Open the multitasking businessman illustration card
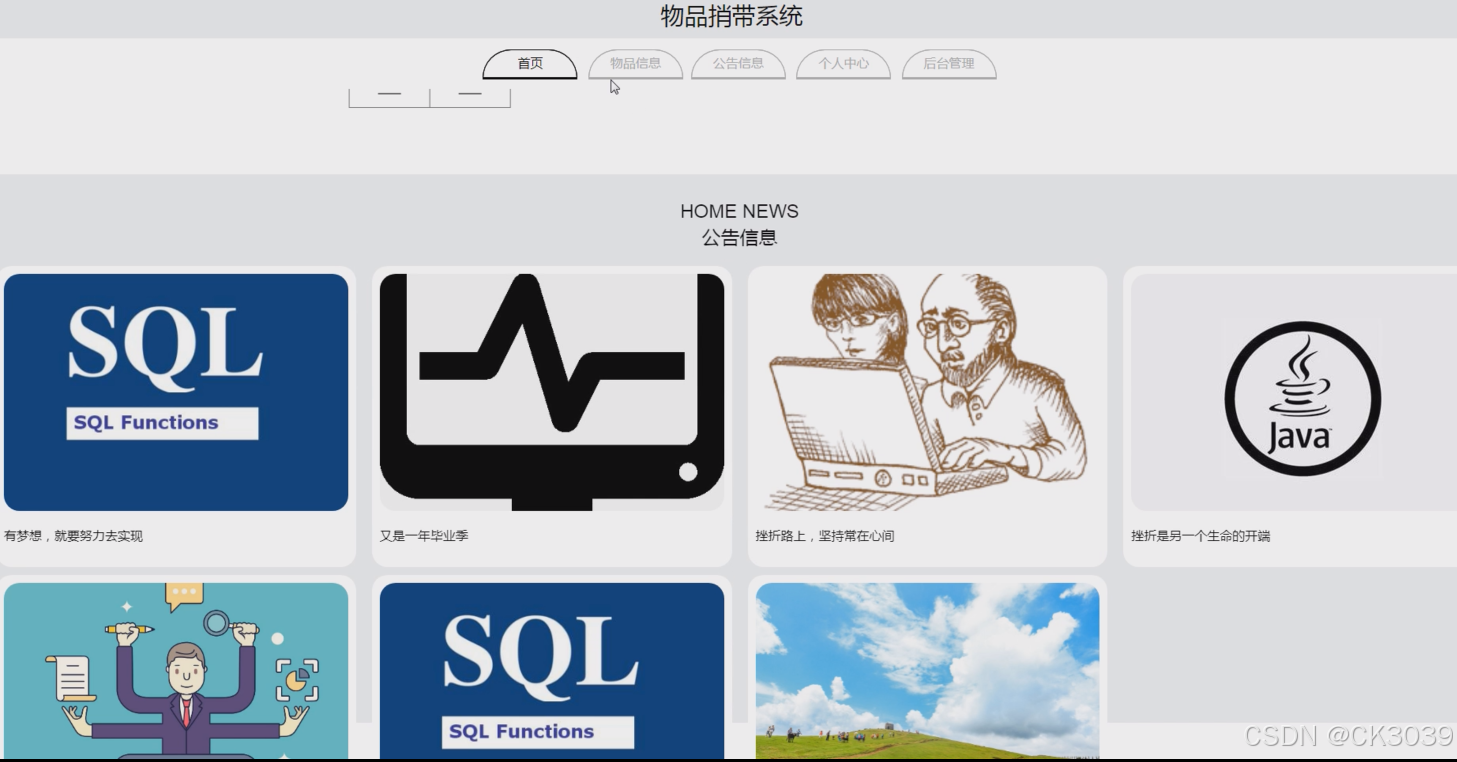Viewport: 1457px width, 762px height. (x=176, y=671)
